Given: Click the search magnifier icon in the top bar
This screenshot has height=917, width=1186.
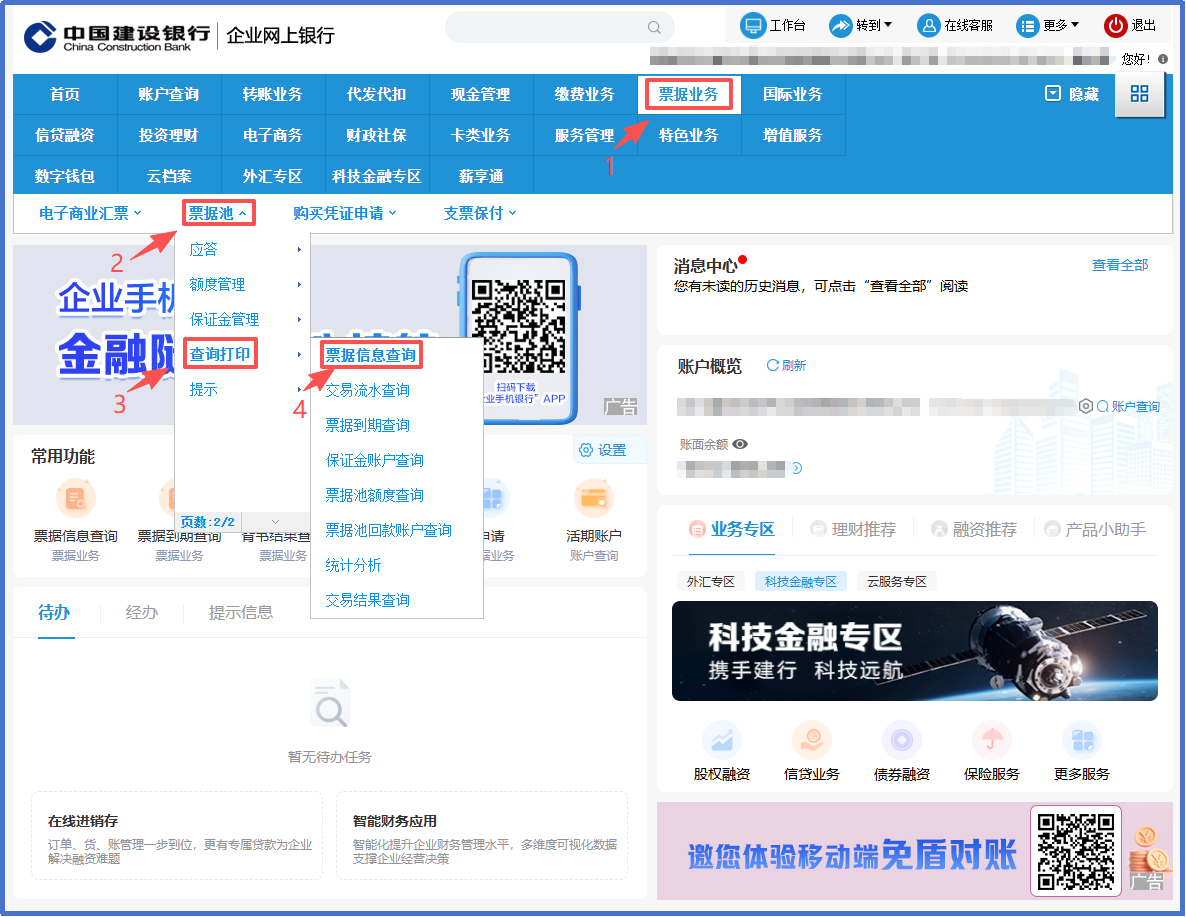Looking at the screenshot, I should (x=654, y=28).
